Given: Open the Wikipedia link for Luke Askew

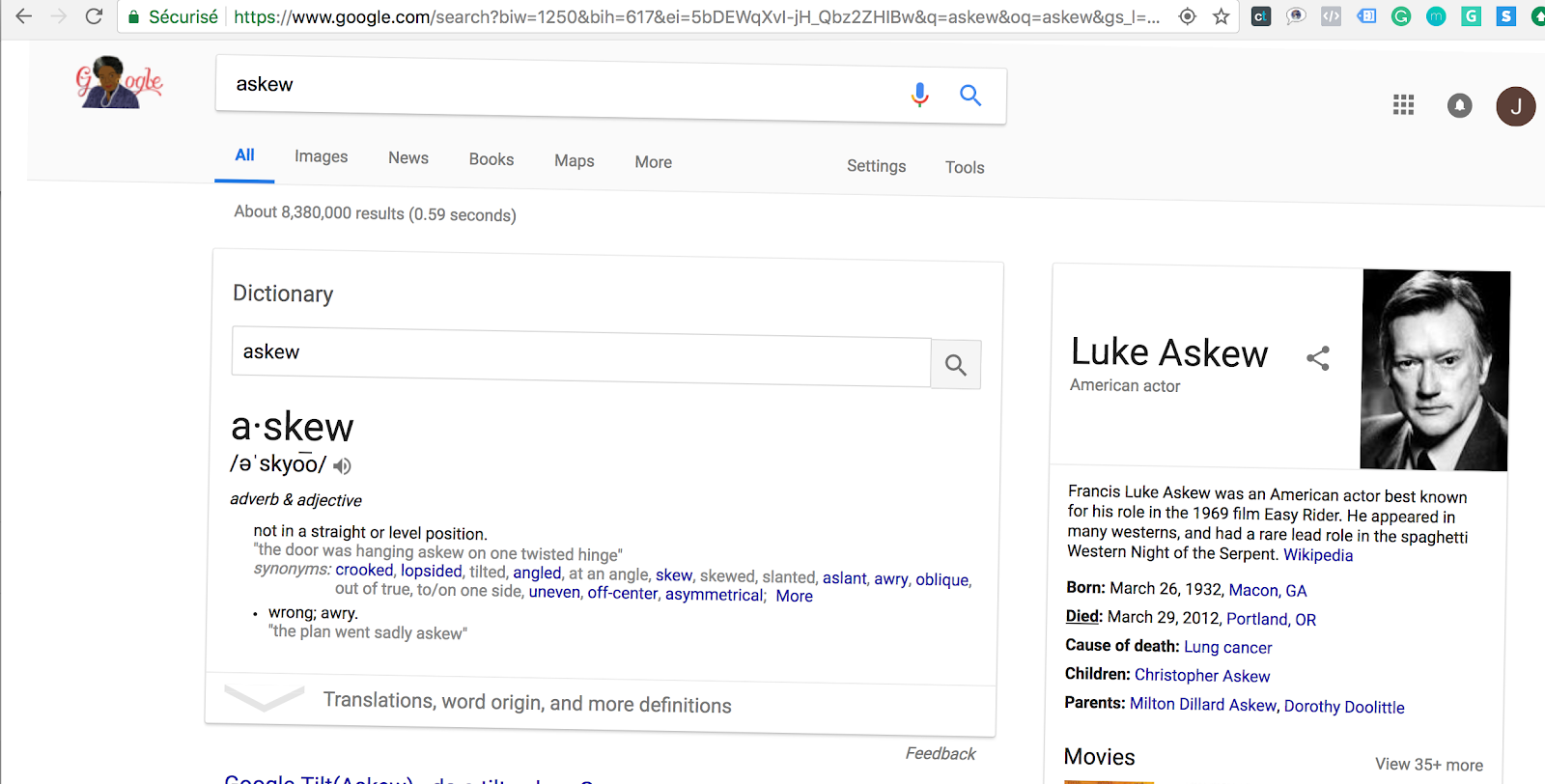Looking at the screenshot, I should 1318,555.
